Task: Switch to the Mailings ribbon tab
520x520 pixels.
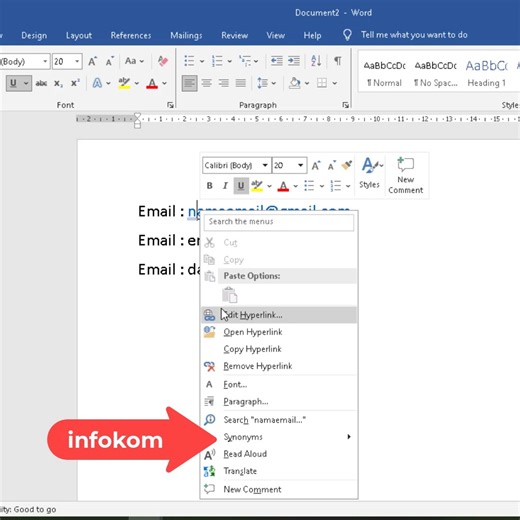Action: [x=186, y=35]
